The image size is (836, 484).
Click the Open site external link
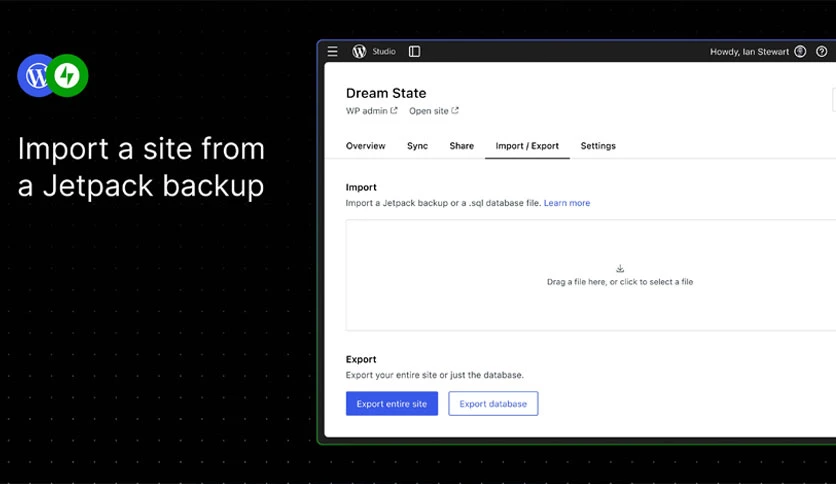[433, 111]
